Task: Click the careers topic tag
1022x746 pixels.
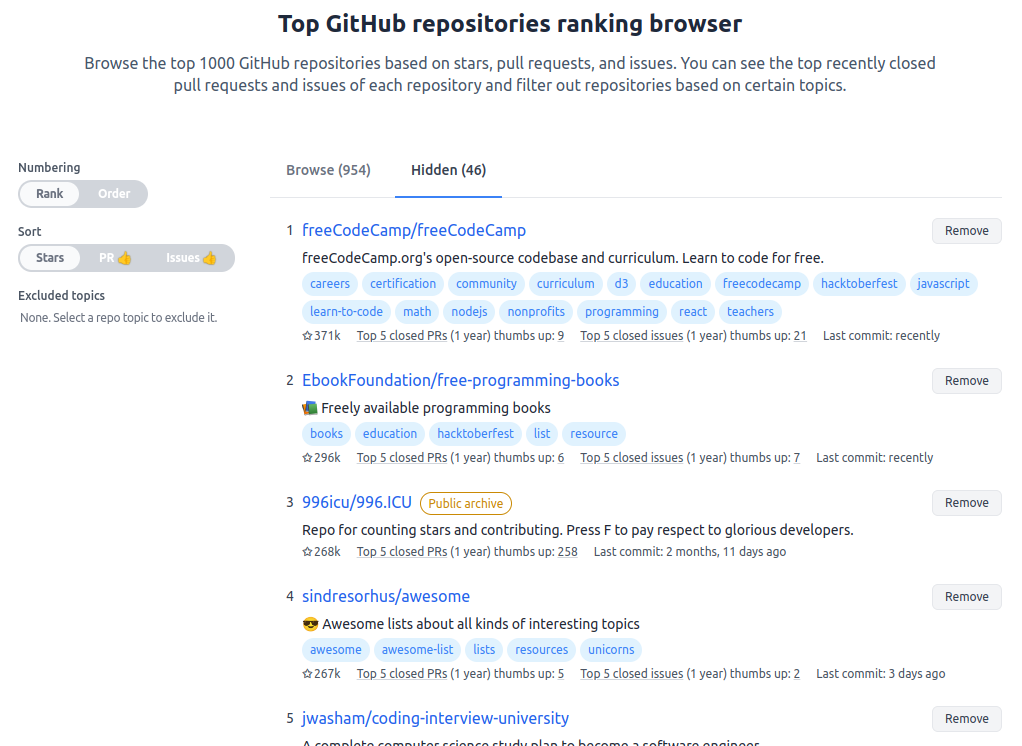Action: click(330, 283)
